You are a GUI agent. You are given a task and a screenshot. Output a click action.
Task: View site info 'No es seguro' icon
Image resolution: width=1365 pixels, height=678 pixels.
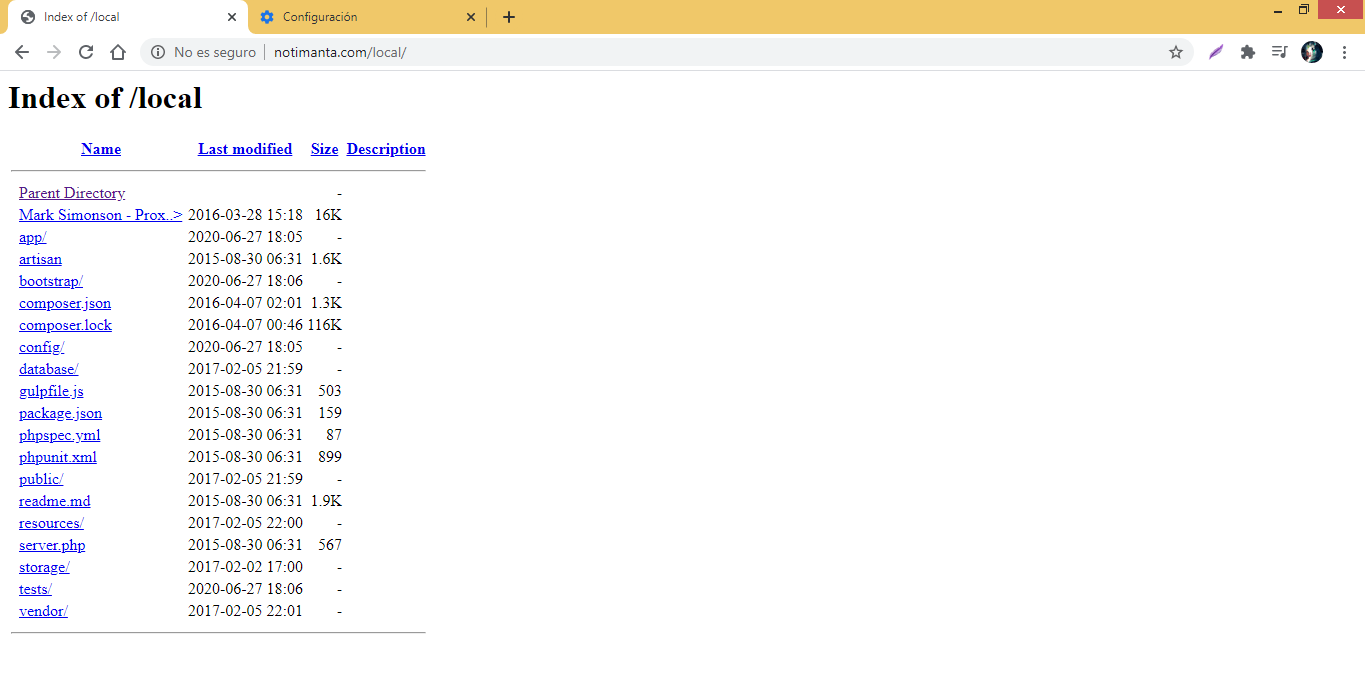[x=158, y=52]
